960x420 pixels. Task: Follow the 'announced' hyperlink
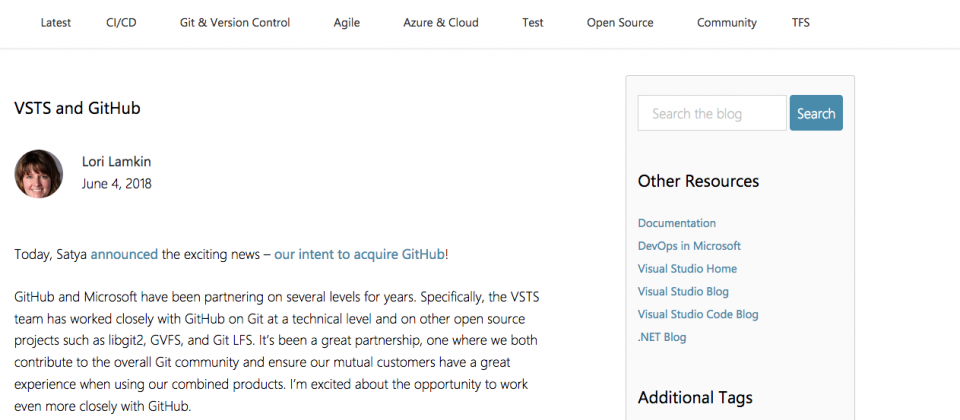124,254
